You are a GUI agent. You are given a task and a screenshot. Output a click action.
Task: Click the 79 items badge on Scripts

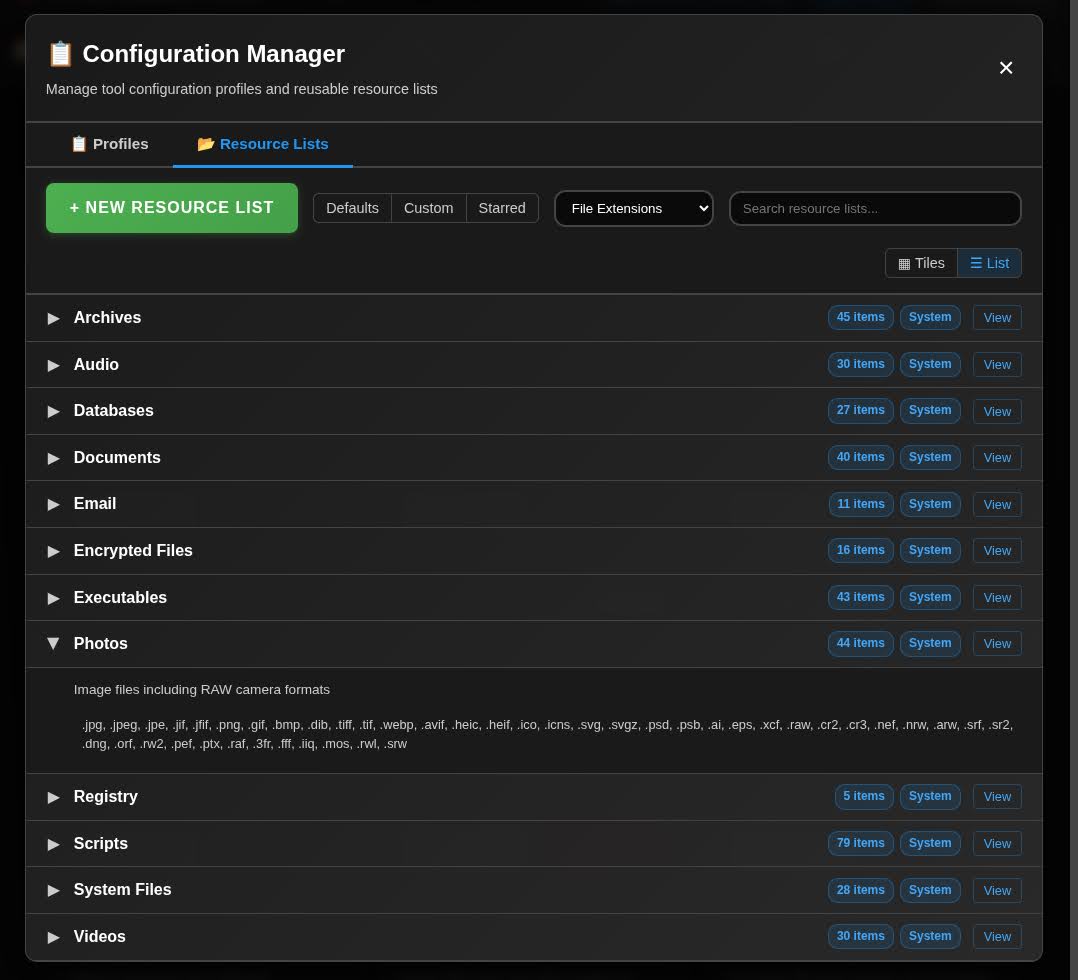pyautogui.click(x=860, y=842)
